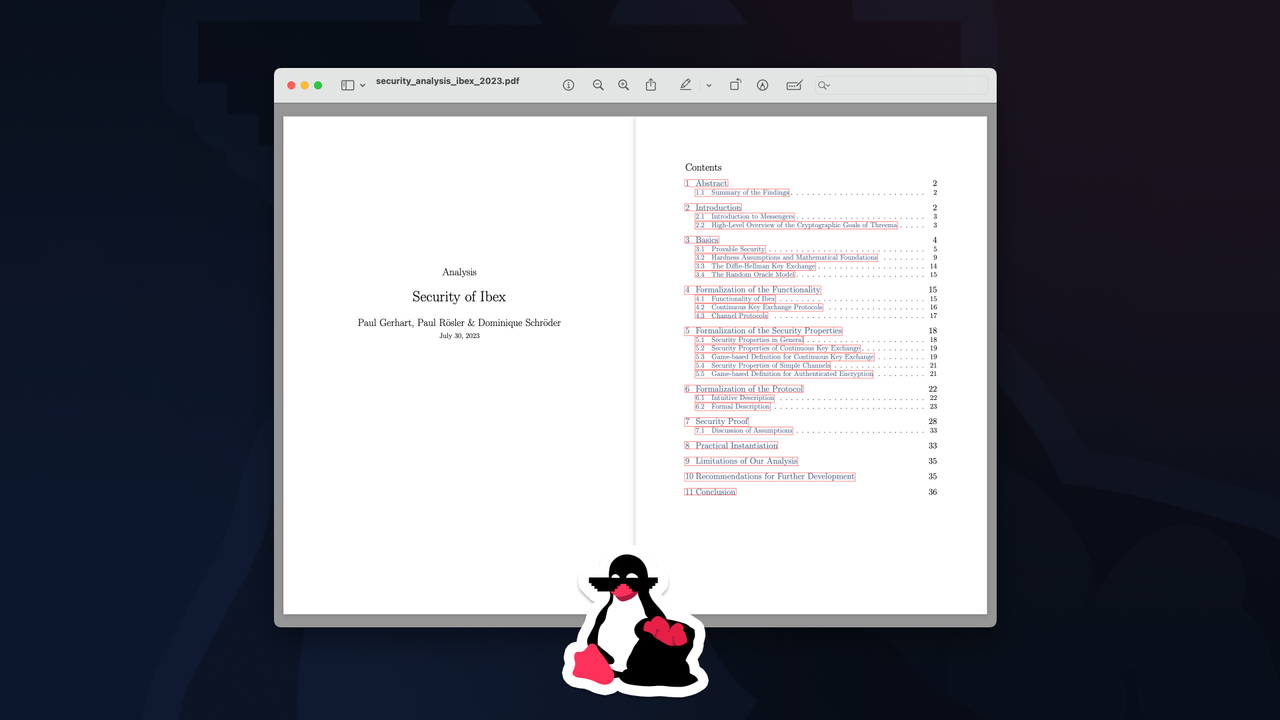Open the Share menu icon
Viewport: 1280px width, 720px height.
(651, 85)
